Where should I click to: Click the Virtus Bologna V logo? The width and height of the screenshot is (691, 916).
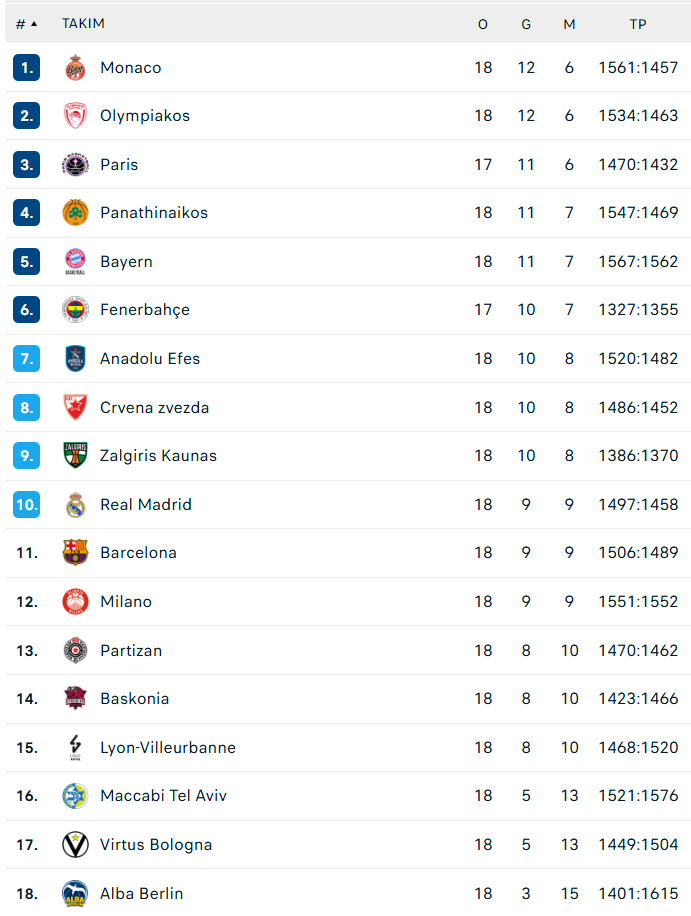point(75,845)
